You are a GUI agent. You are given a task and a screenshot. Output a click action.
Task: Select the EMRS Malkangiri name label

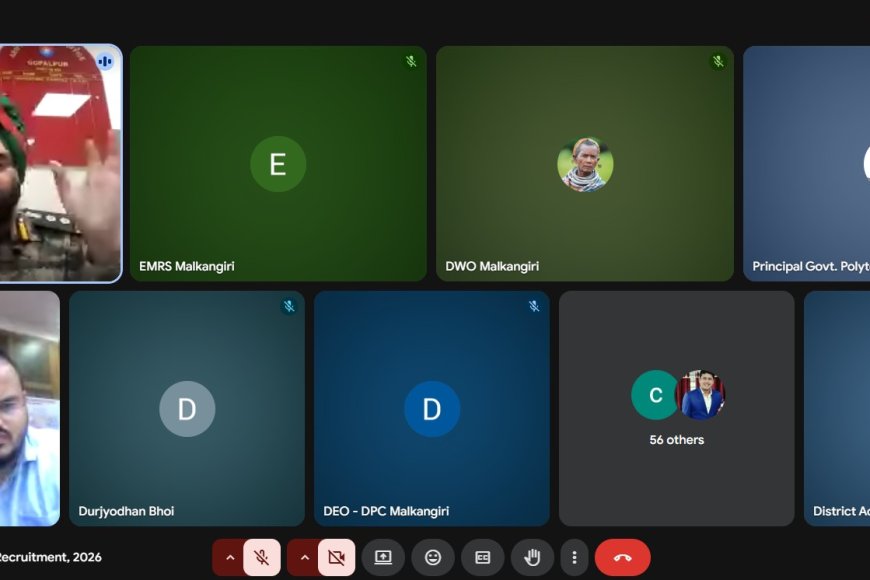click(x=187, y=267)
